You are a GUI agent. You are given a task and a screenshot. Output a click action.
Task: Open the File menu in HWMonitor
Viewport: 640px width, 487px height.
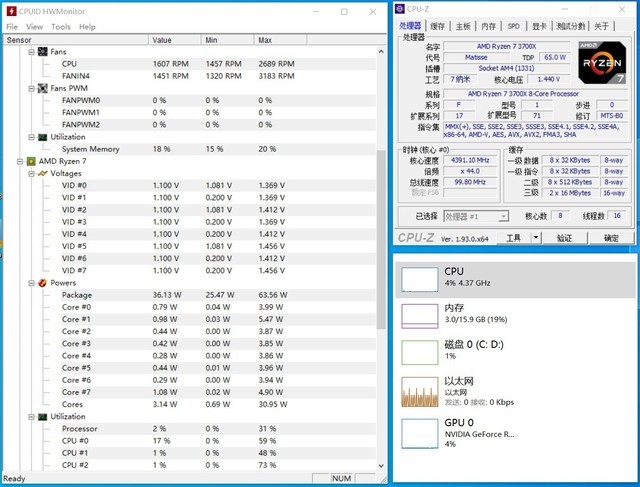(12, 27)
